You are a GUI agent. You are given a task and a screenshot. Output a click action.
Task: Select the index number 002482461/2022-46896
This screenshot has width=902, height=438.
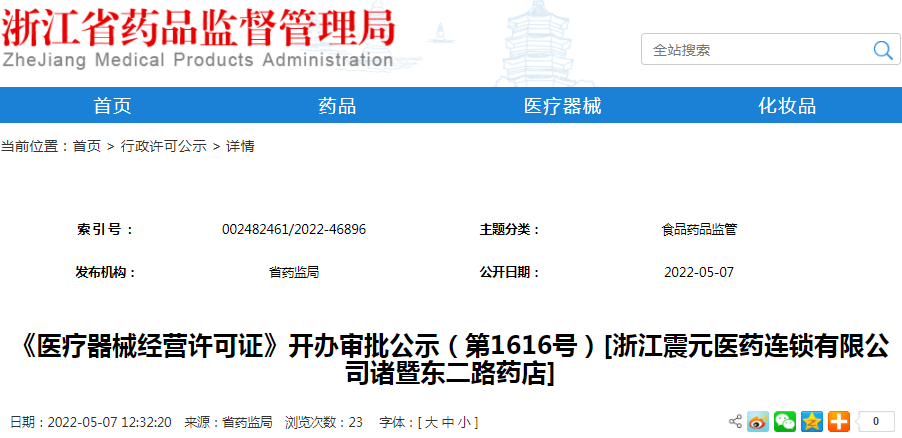tap(294, 230)
